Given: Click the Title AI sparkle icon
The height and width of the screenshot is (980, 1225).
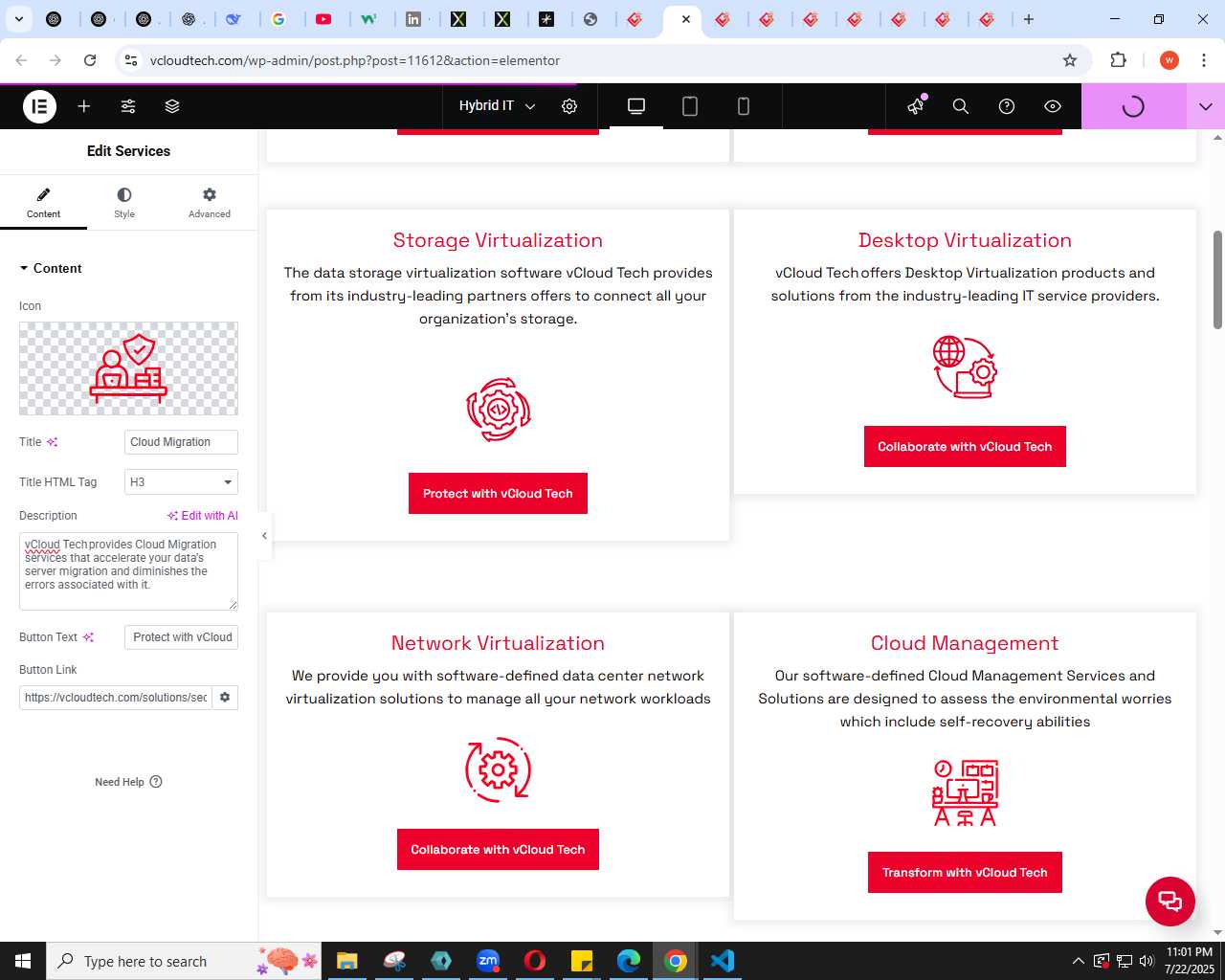Looking at the screenshot, I should pyautogui.click(x=53, y=442).
